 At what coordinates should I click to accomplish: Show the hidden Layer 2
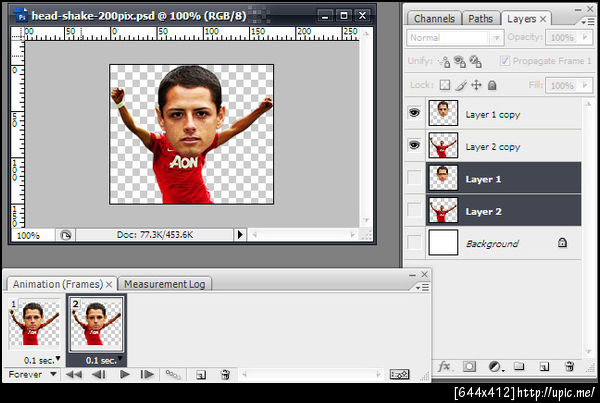coord(414,210)
